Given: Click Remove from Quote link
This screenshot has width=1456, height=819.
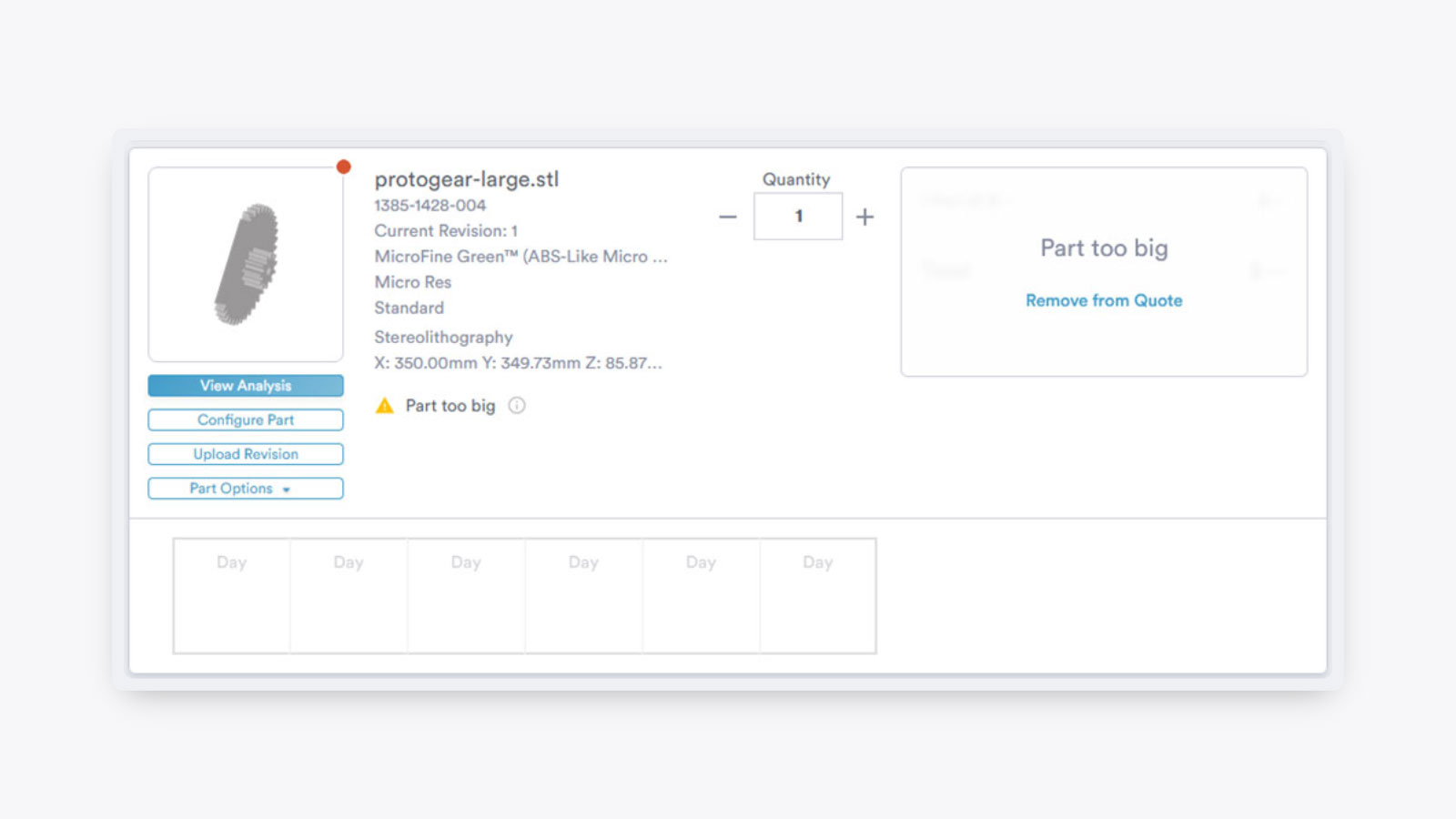Looking at the screenshot, I should click(1104, 300).
